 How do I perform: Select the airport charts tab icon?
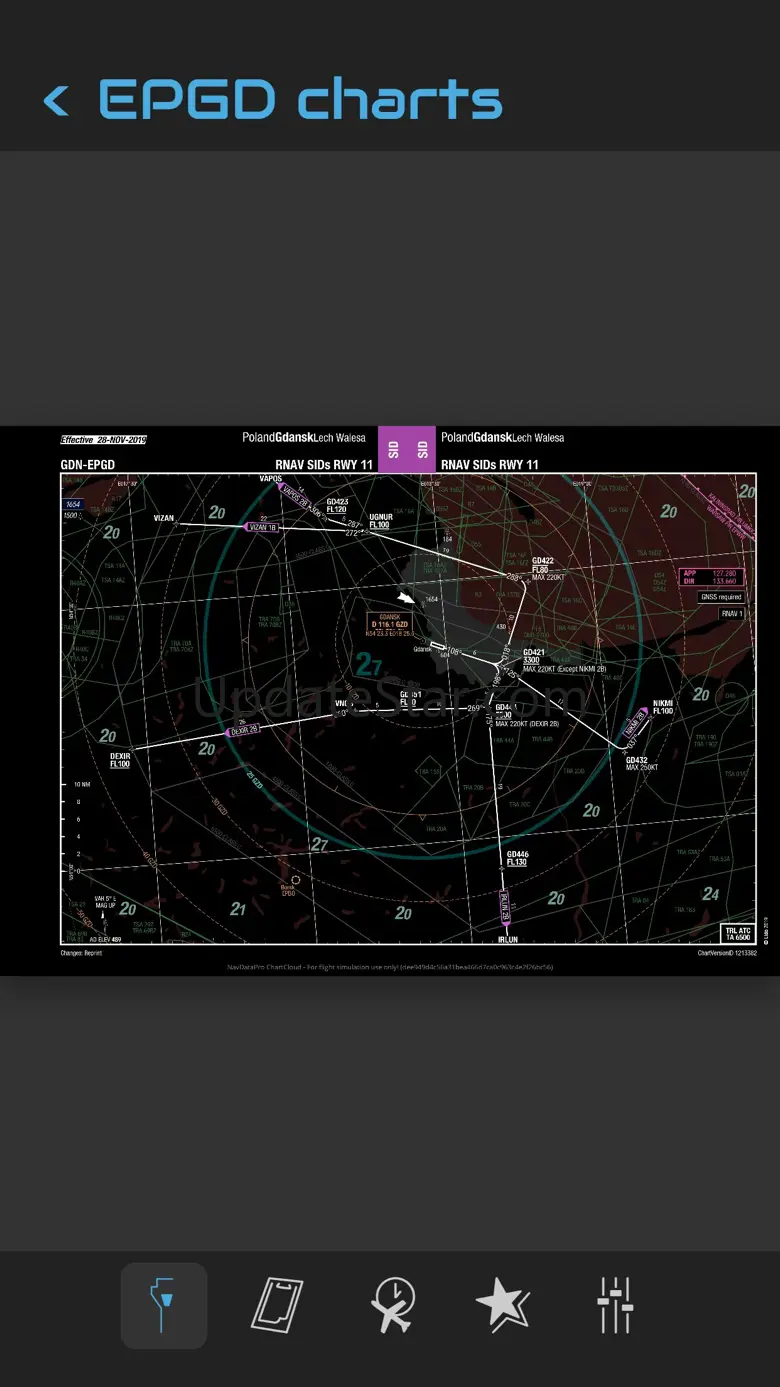[164, 1305]
